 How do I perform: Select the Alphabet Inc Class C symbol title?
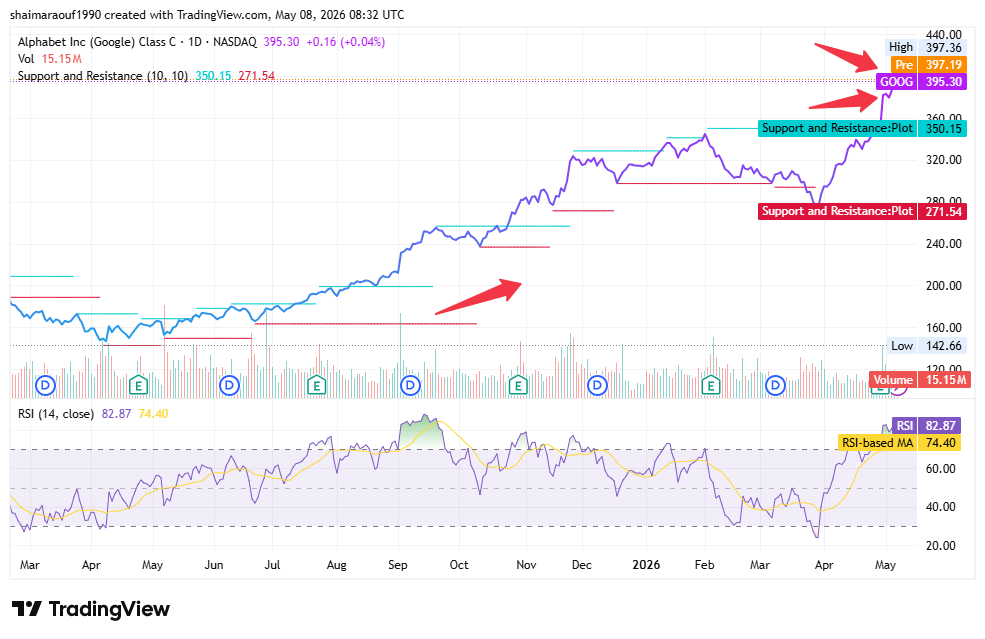pos(137,42)
